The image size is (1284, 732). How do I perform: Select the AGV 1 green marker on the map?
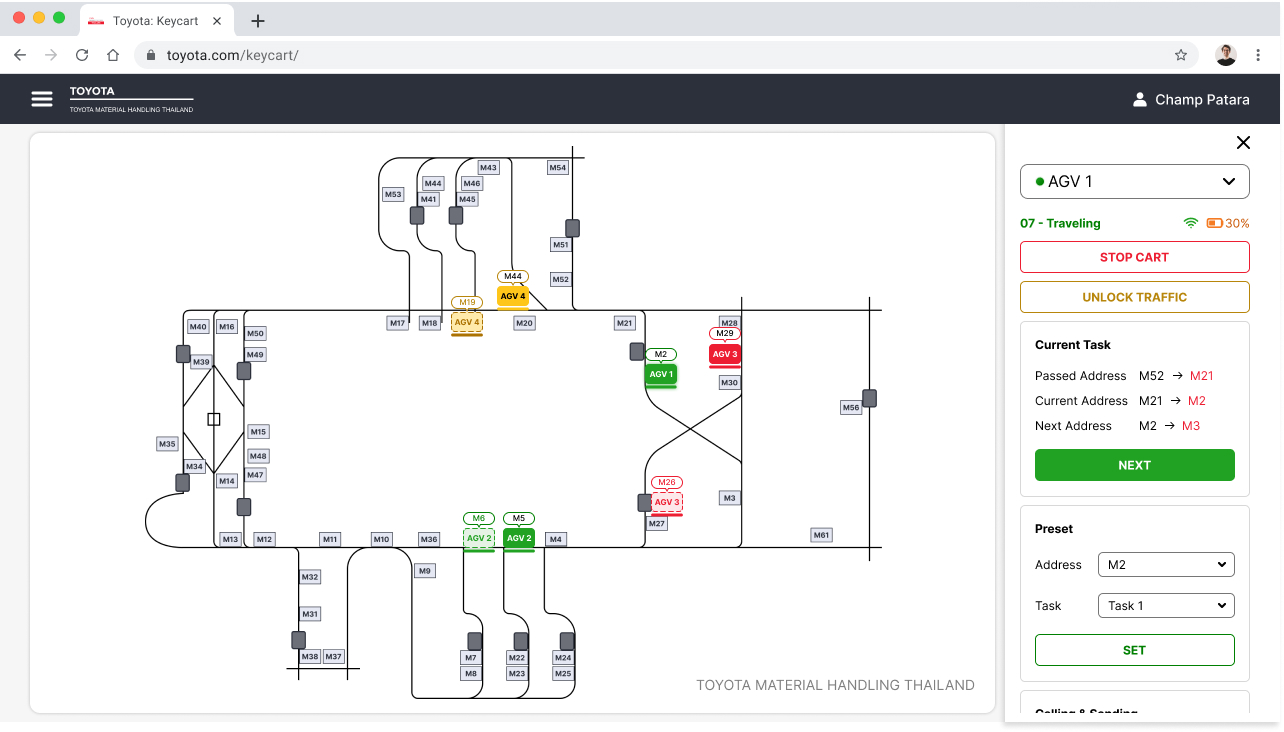point(660,375)
